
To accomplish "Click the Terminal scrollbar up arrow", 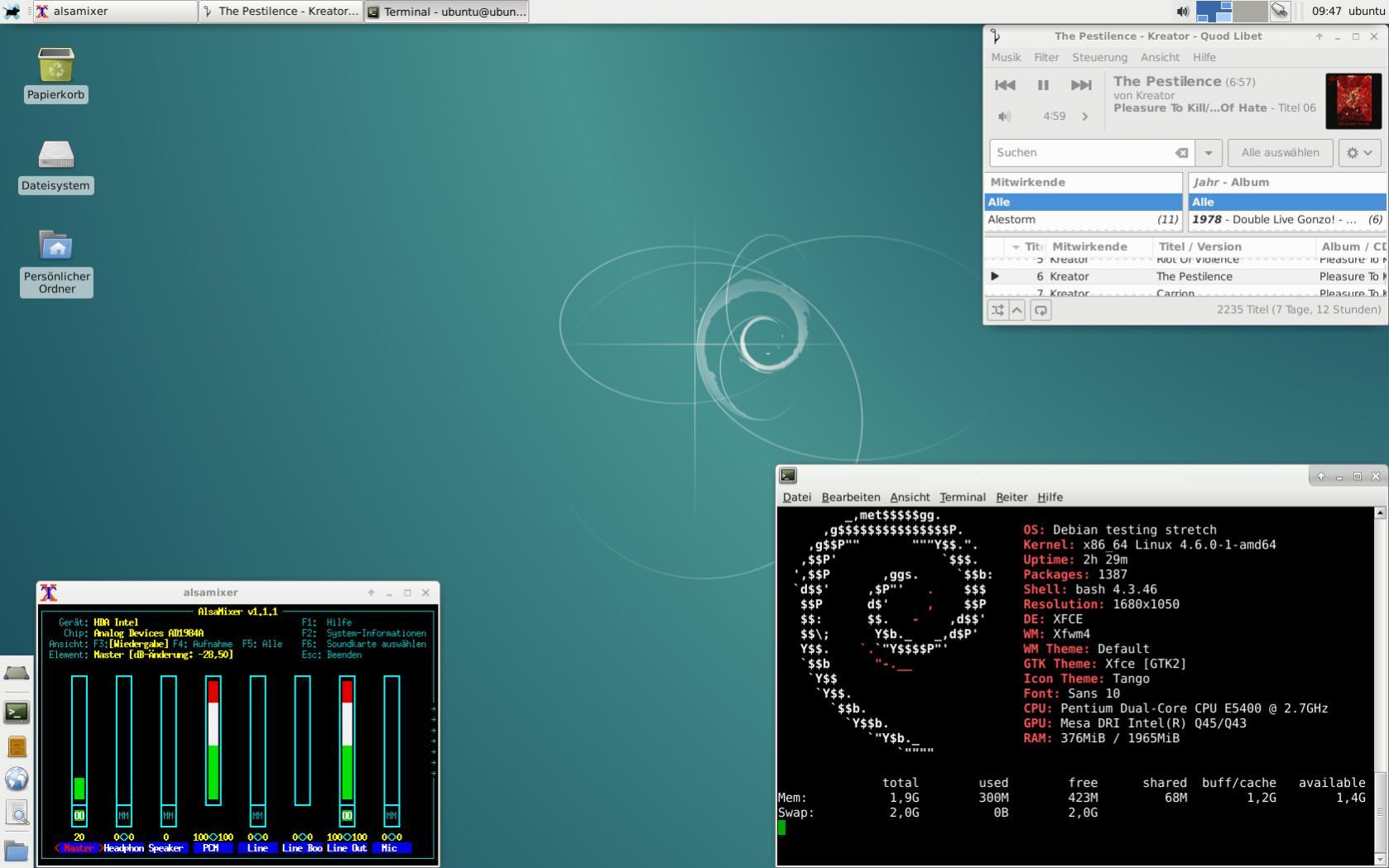I will [x=1380, y=513].
